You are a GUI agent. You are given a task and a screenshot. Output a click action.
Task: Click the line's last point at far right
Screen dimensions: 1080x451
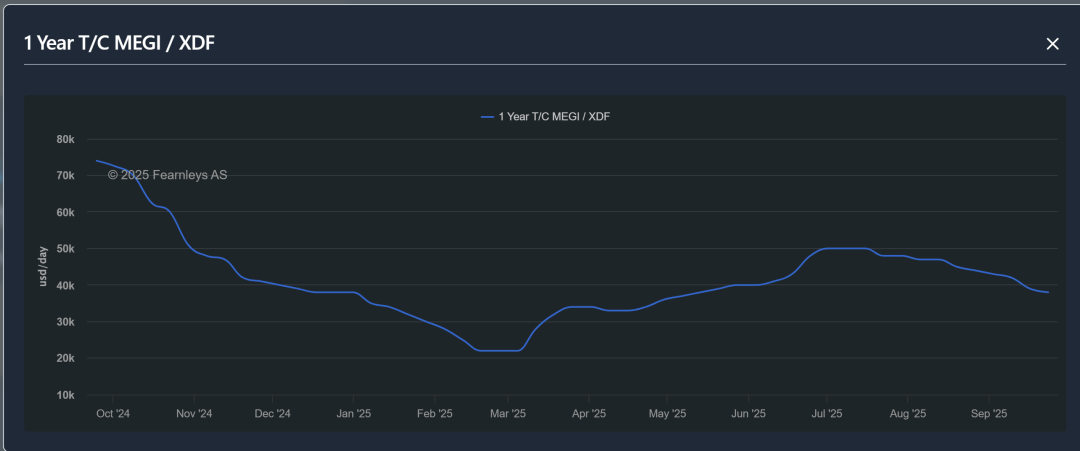[x=1048, y=292]
